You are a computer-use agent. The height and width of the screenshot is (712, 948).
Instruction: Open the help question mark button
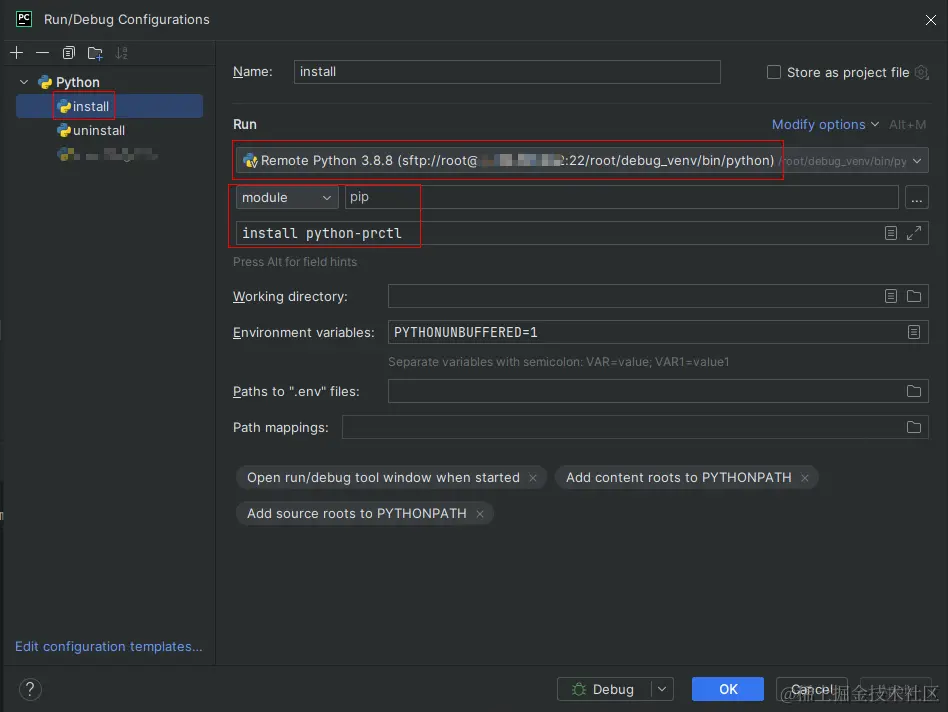(30, 689)
